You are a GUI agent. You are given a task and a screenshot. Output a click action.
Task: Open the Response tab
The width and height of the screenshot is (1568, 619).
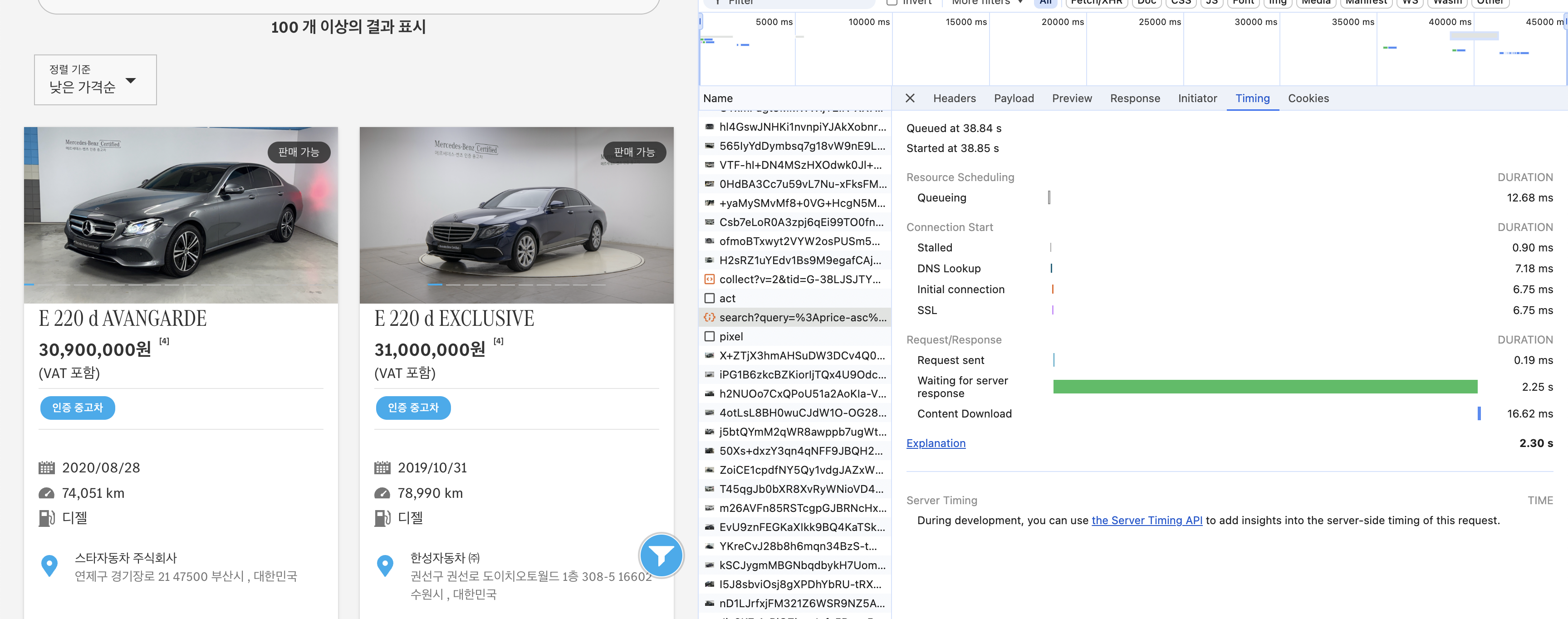(x=1135, y=98)
